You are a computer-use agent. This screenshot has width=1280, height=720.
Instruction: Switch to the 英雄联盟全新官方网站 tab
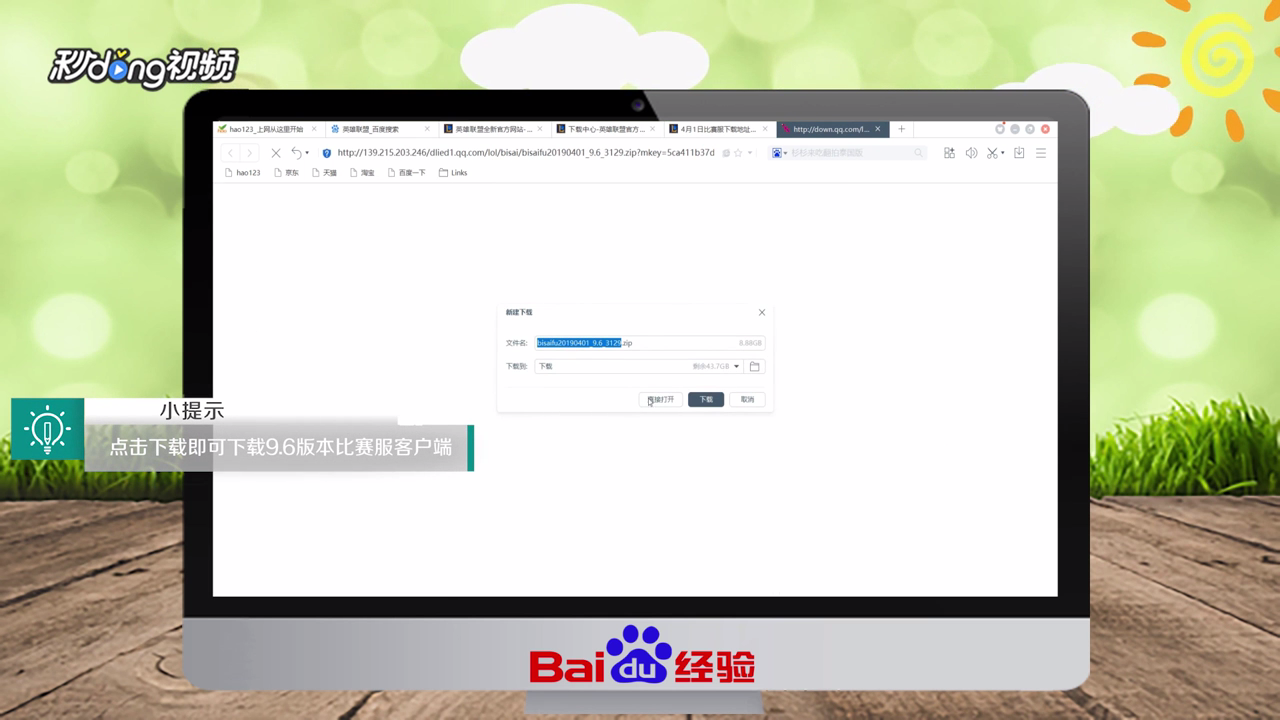[x=493, y=129]
